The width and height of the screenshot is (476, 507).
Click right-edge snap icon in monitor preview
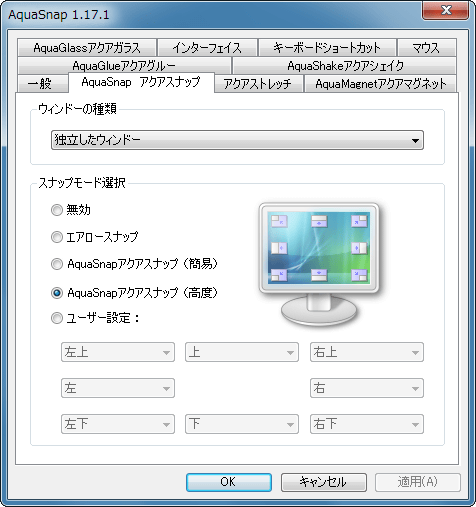point(359,248)
